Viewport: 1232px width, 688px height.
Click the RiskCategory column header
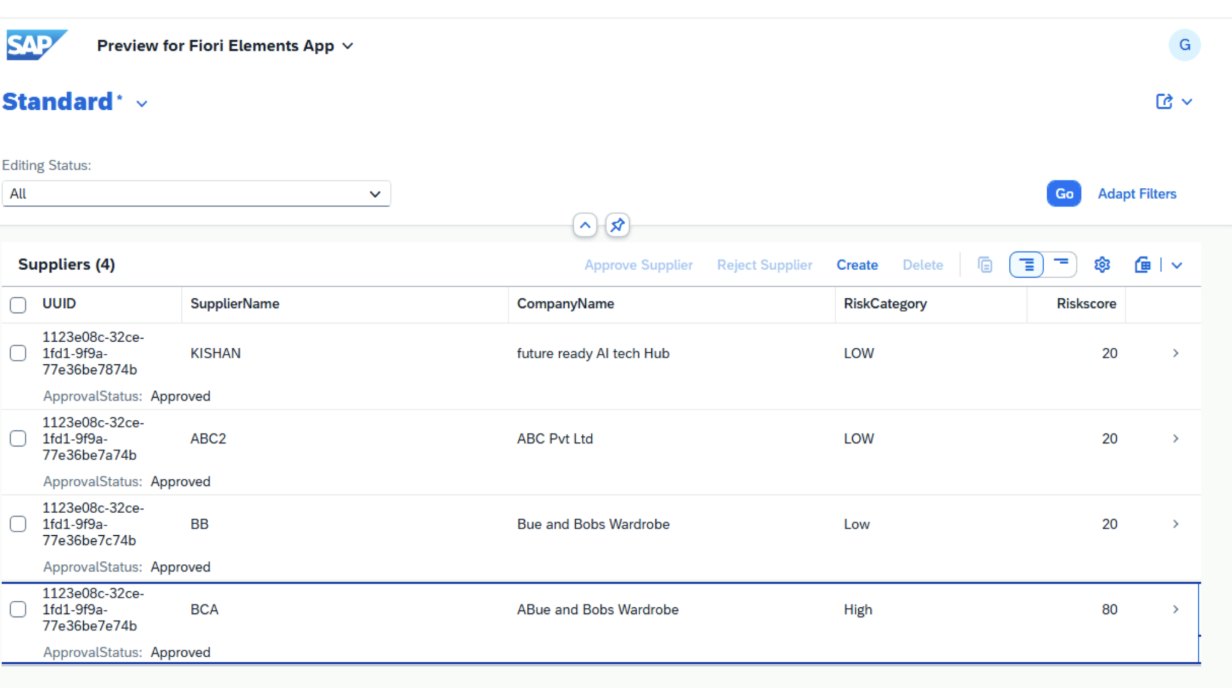click(x=885, y=304)
